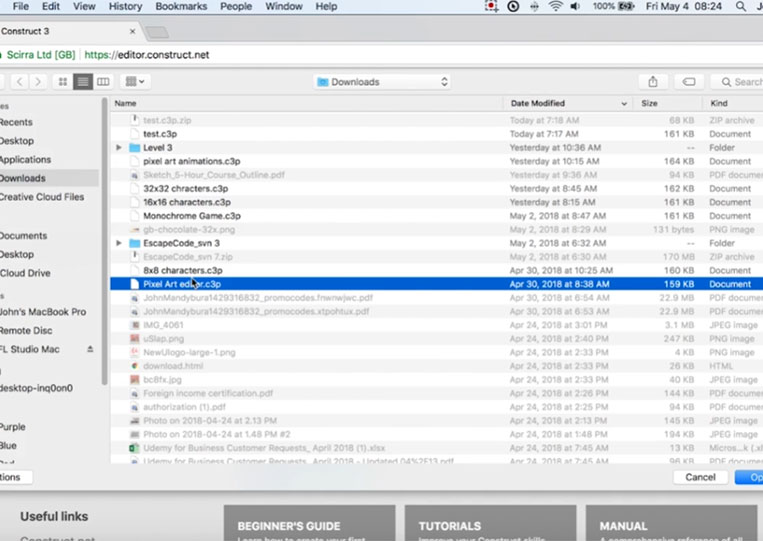Open Spotlight search in menu bar
Screen dimensions: 763x541
pos(741,6)
